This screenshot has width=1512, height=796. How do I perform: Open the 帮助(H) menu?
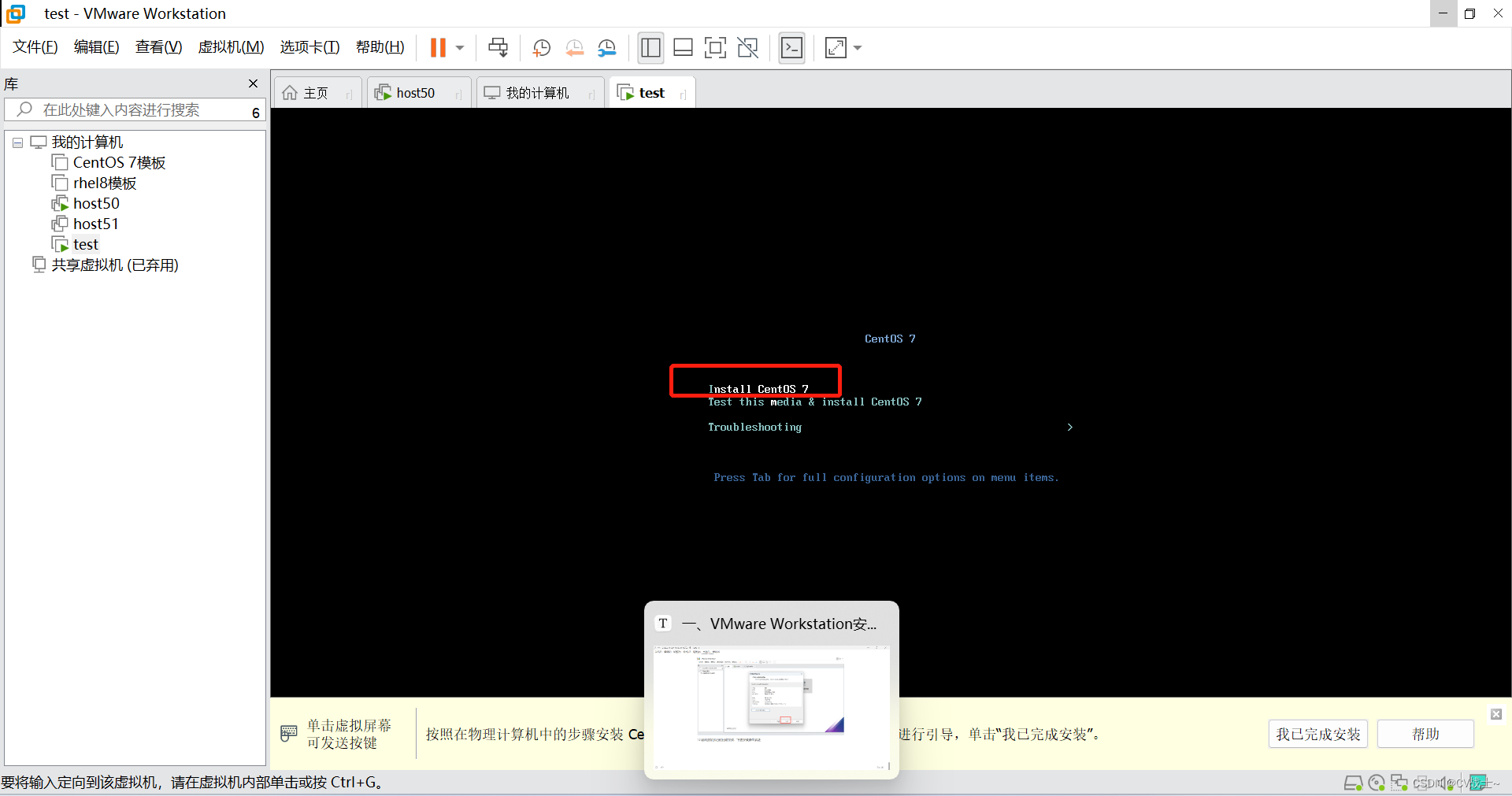pyautogui.click(x=380, y=47)
